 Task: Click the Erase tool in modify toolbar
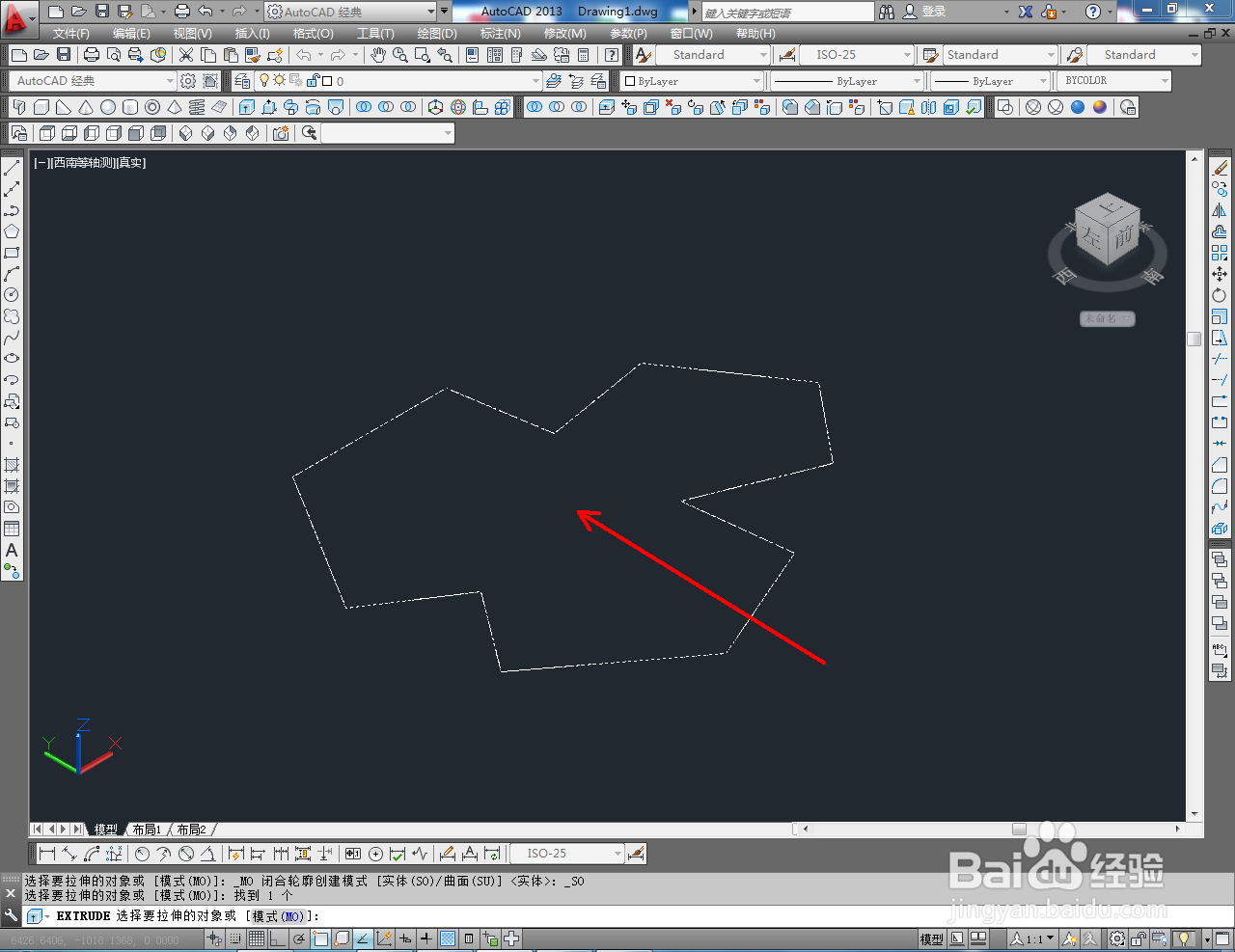(1220, 169)
